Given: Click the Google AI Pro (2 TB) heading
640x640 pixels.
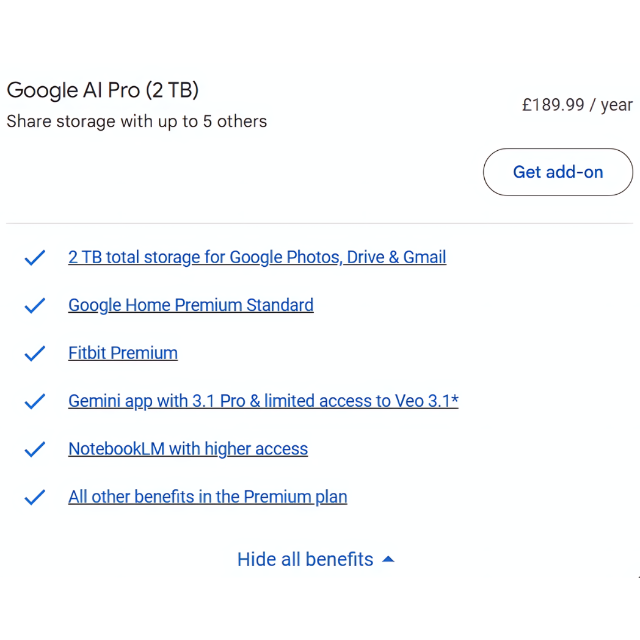Looking at the screenshot, I should point(103,90).
